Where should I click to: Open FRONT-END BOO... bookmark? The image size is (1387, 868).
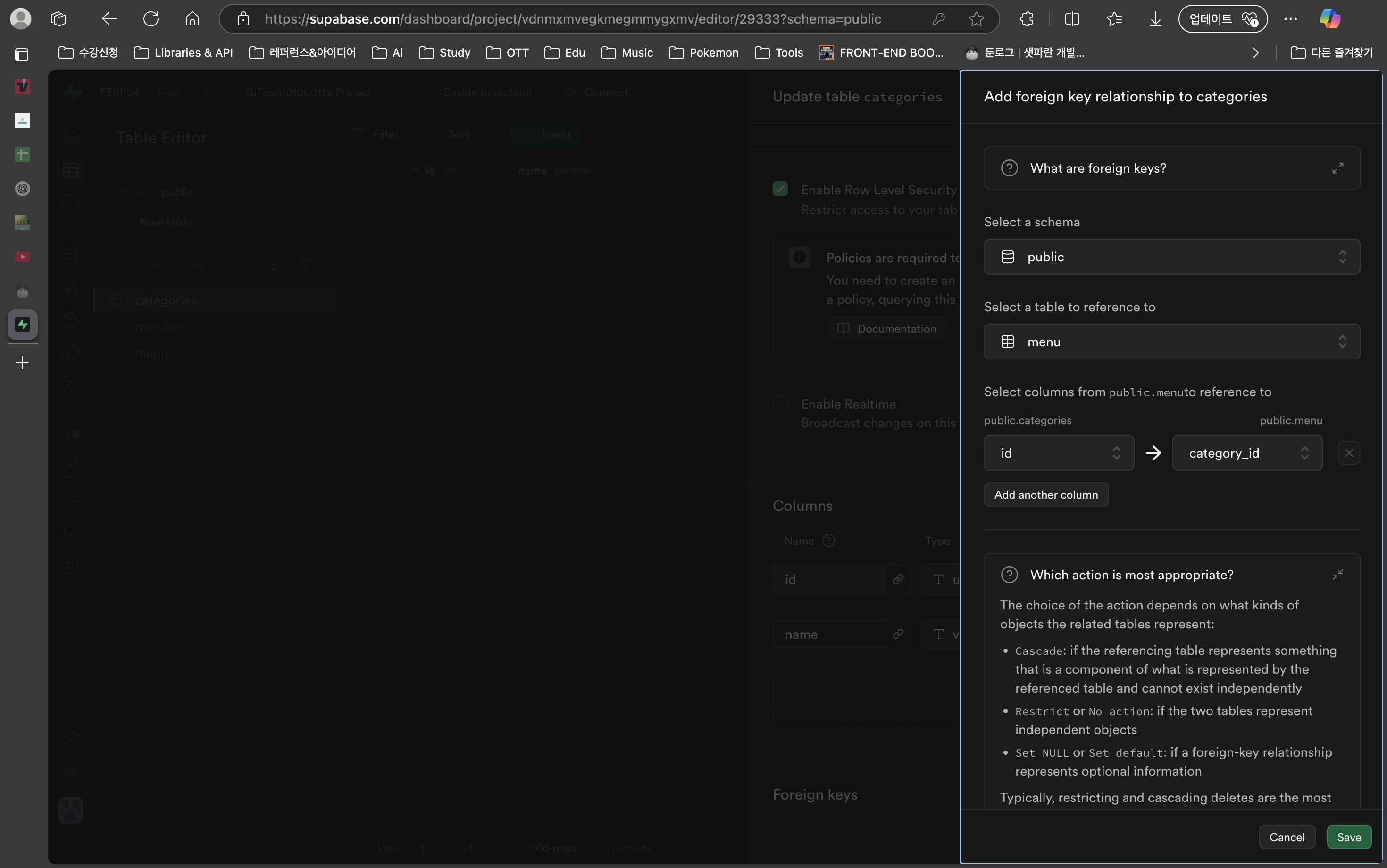tap(881, 53)
